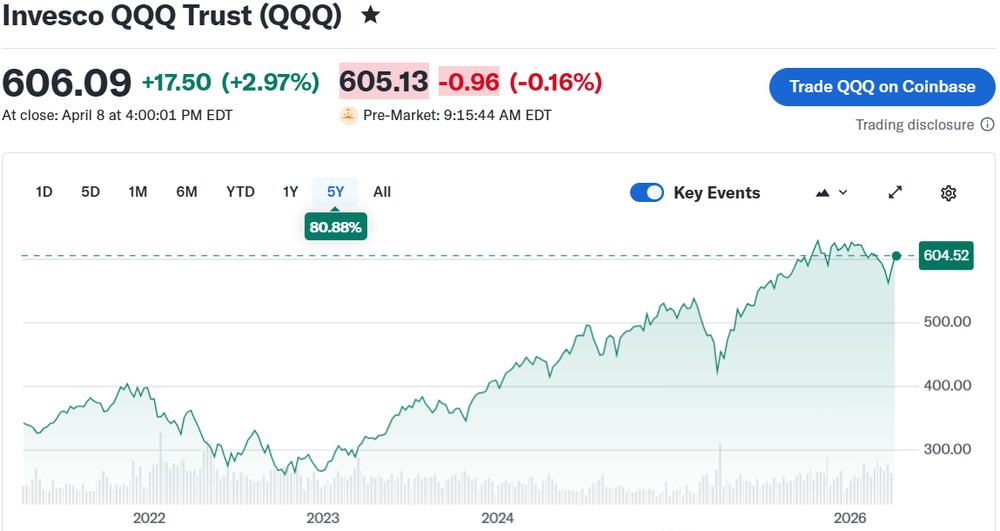Show the 6M chart range
The width and height of the screenshot is (1000, 531).
click(187, 192)
